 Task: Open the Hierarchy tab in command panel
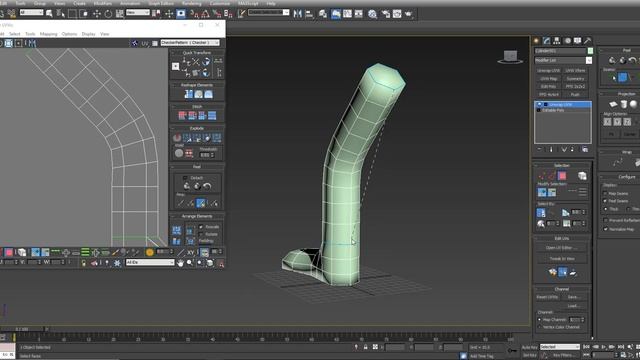[x=557, y=40]
